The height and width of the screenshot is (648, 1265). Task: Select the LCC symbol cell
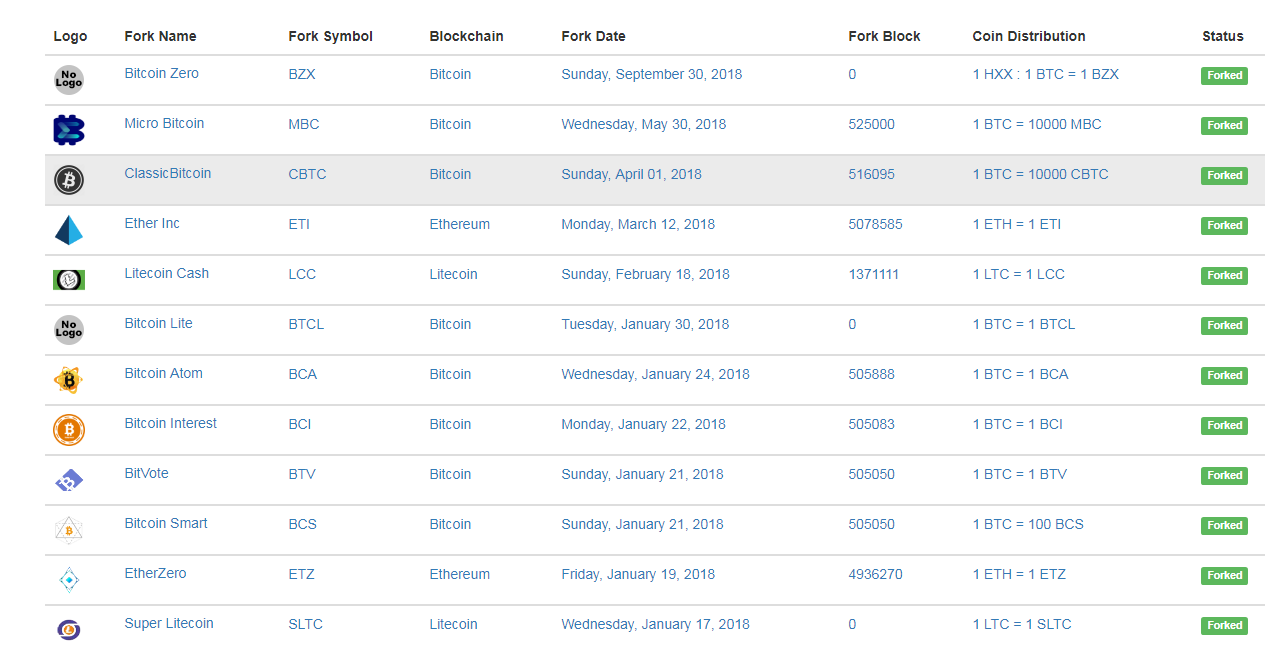302,274
